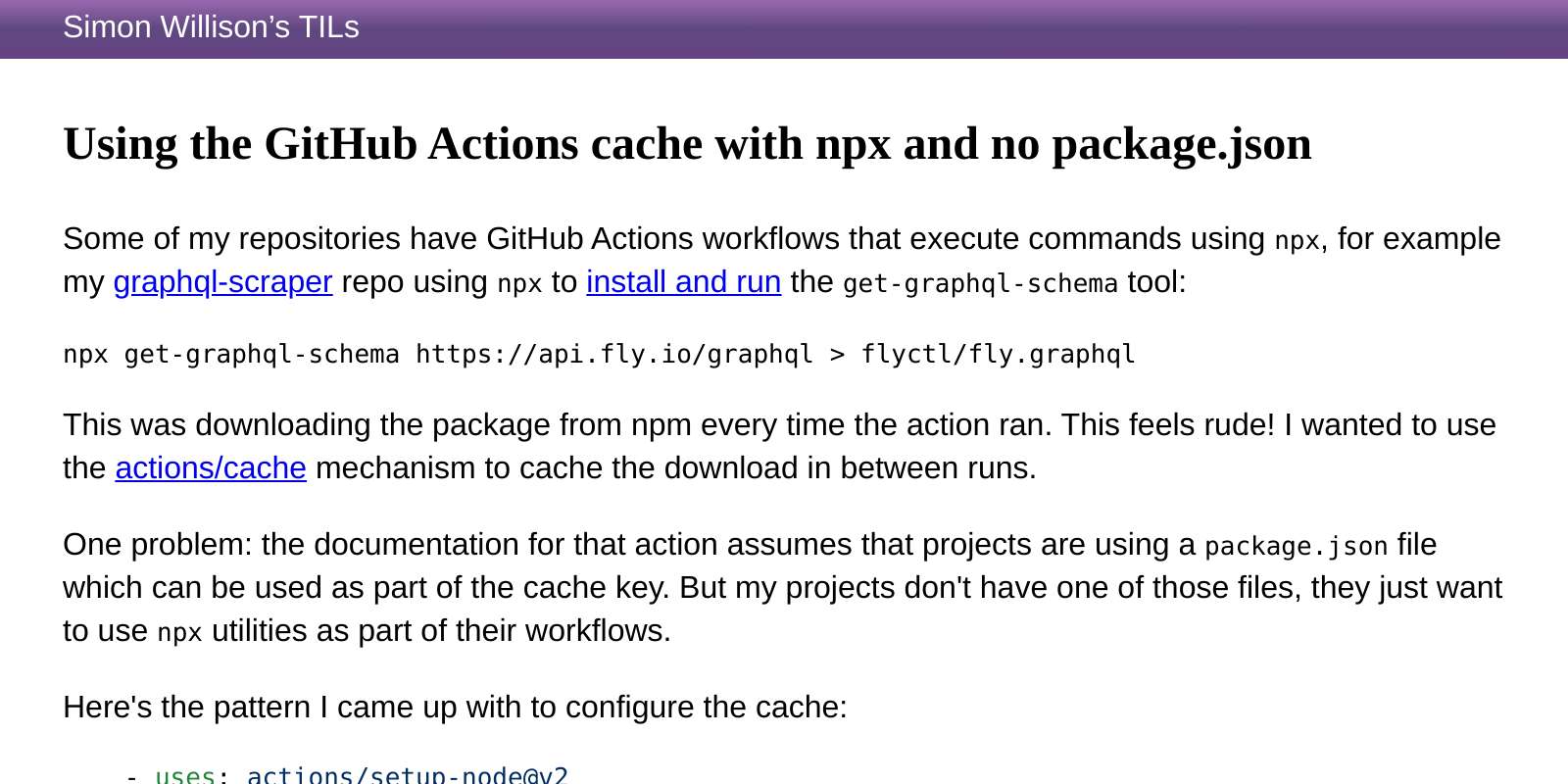Screen dimensions: 1568x784
Task: Click the flyctl/fly.graphql output path text
Action: 998,354
